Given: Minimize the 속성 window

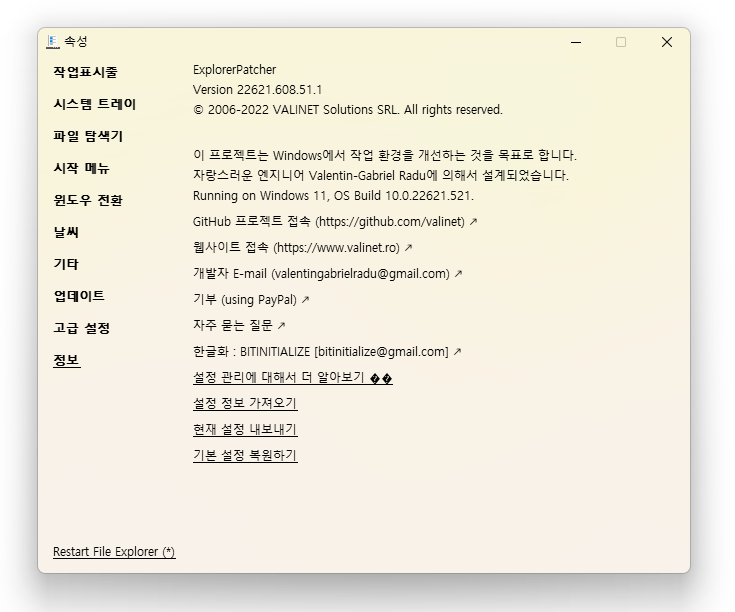Looking at the screenshot, I should coord(576,42).
